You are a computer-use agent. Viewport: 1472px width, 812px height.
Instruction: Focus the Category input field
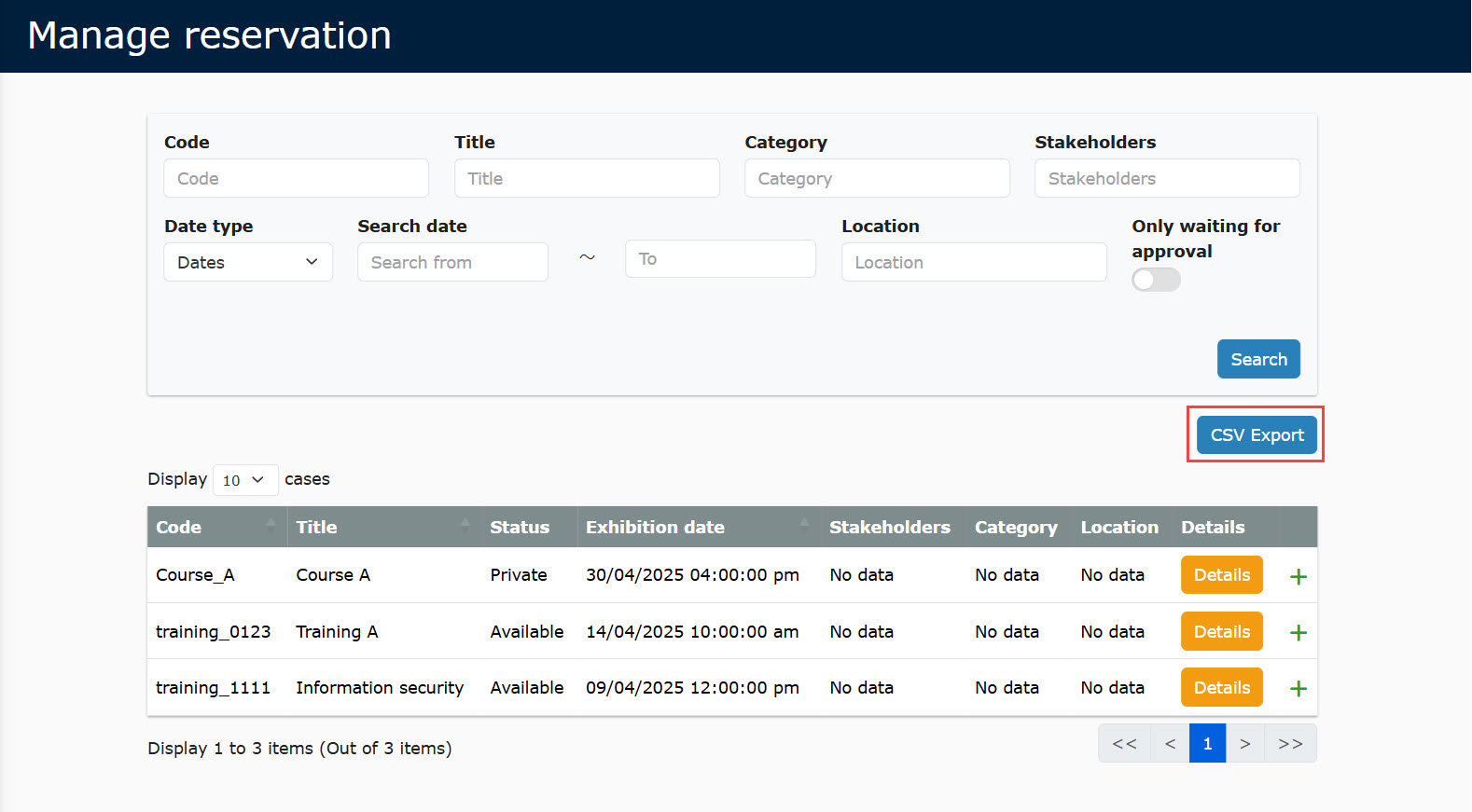[877, 178]
